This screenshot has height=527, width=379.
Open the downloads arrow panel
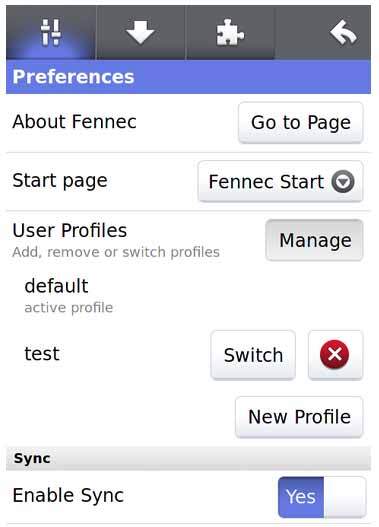click(140, 33)
